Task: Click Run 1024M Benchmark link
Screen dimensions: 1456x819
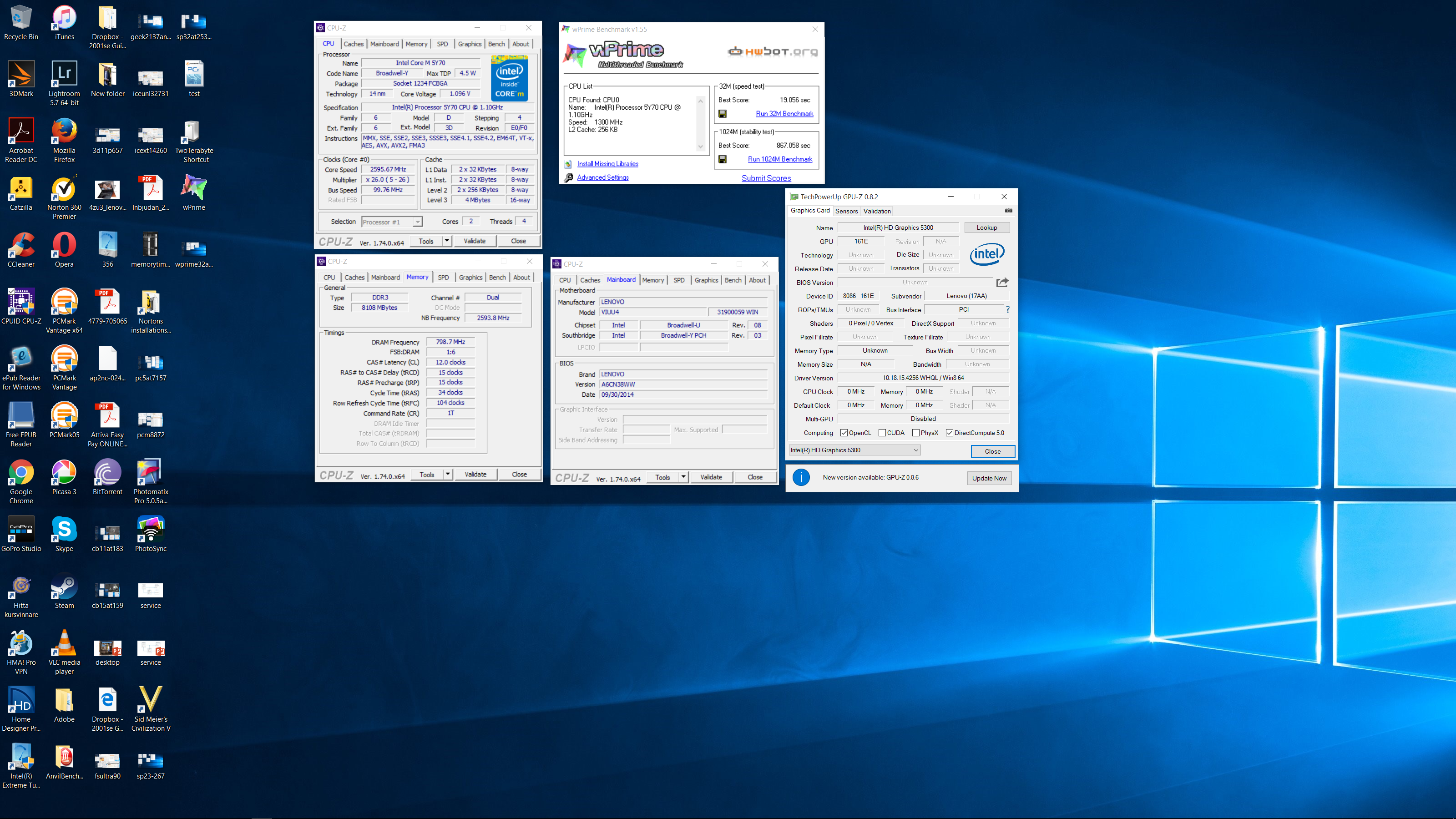Action: click(x=780, y=159)
